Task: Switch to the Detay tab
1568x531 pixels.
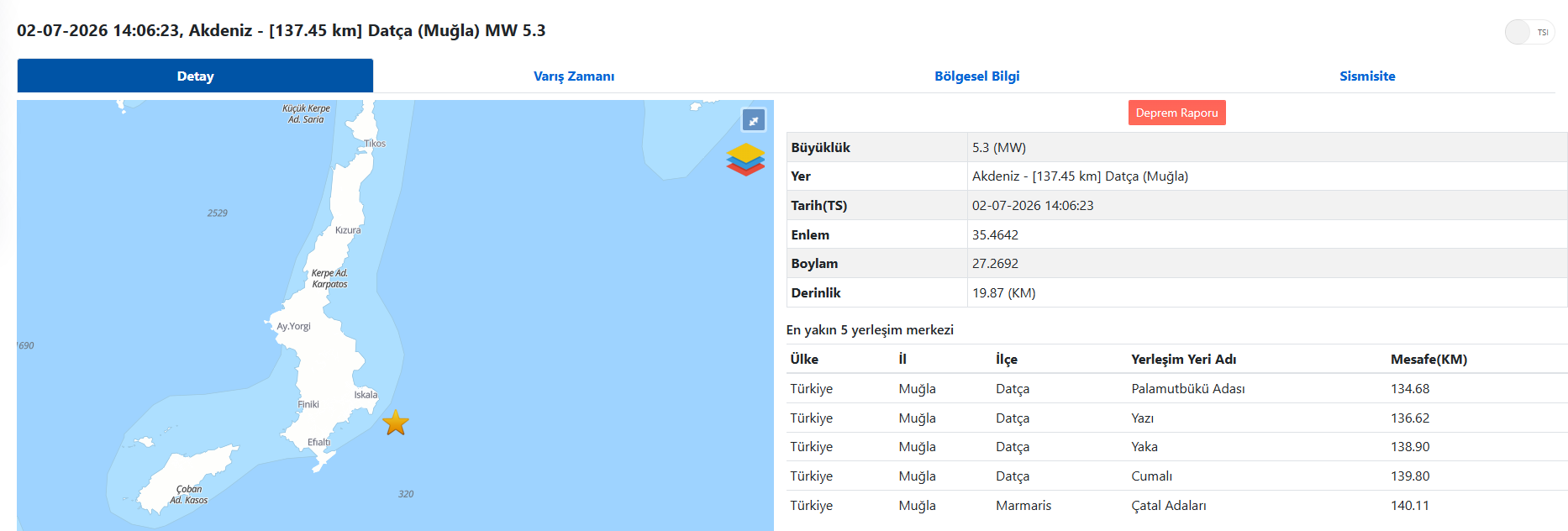Action: tap(195, 76)
